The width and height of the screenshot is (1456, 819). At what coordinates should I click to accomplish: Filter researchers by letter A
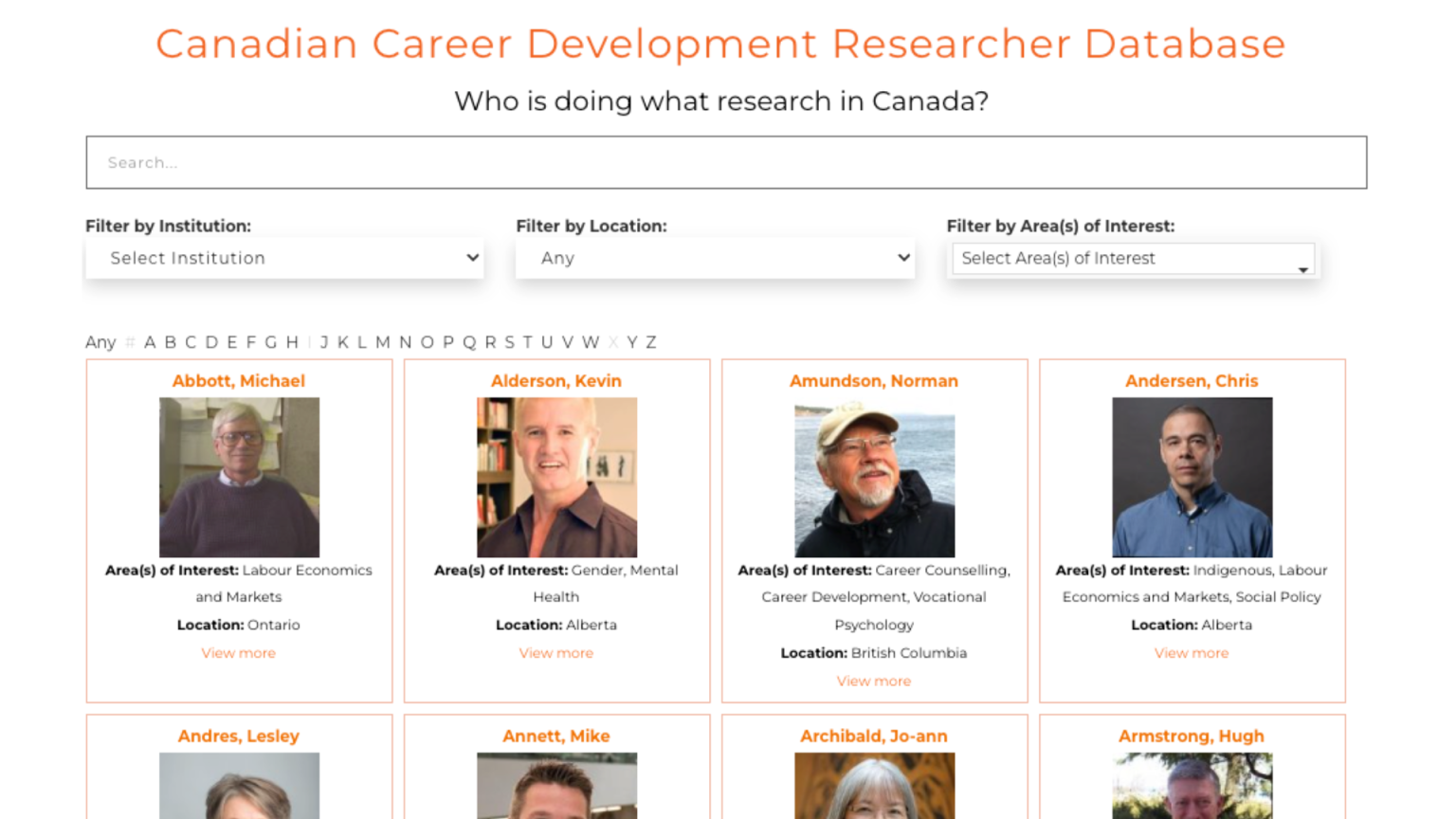pyautogui.click(x=149, y=342)
